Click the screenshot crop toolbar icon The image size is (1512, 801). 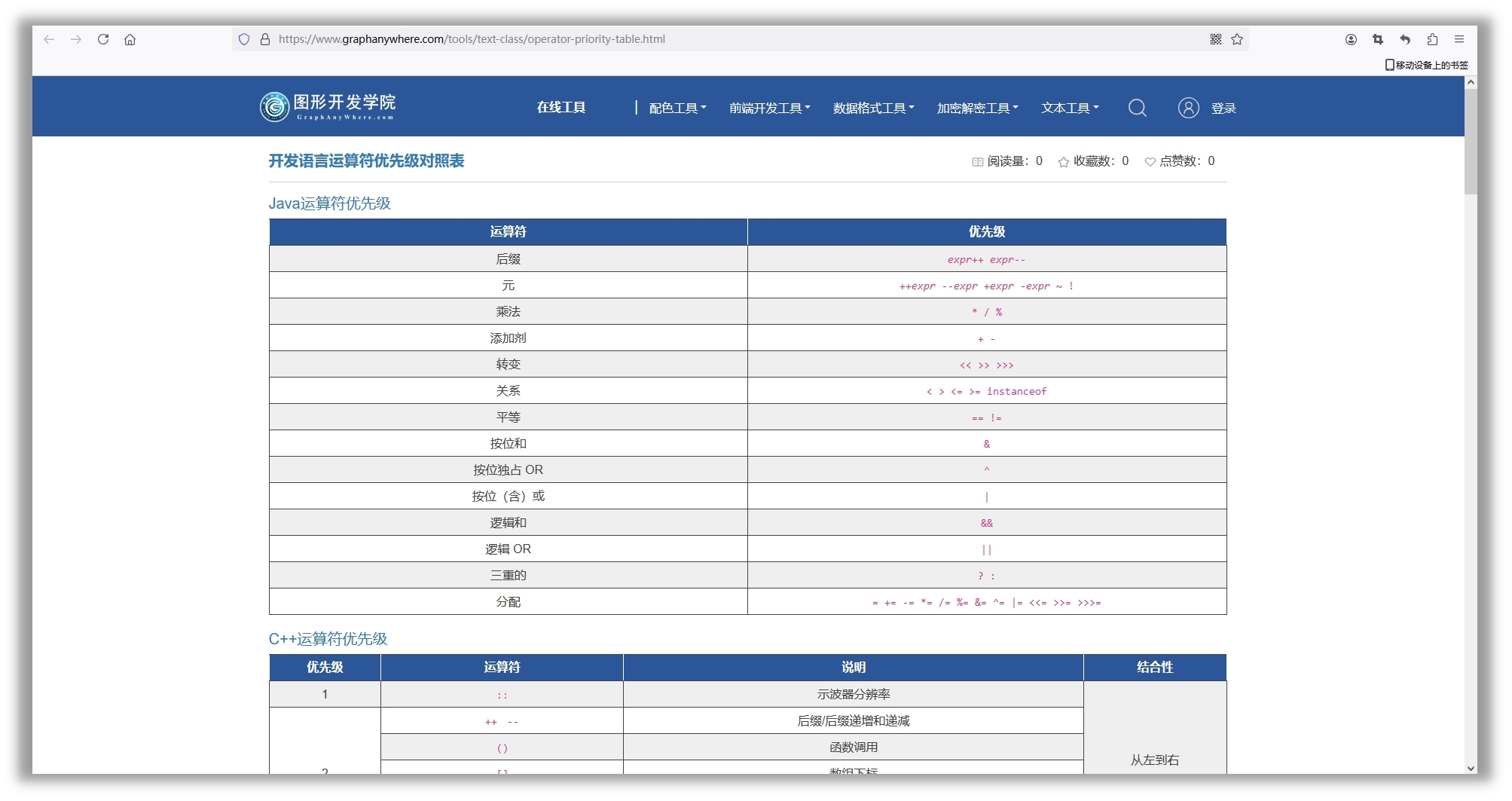[1378, 39]
